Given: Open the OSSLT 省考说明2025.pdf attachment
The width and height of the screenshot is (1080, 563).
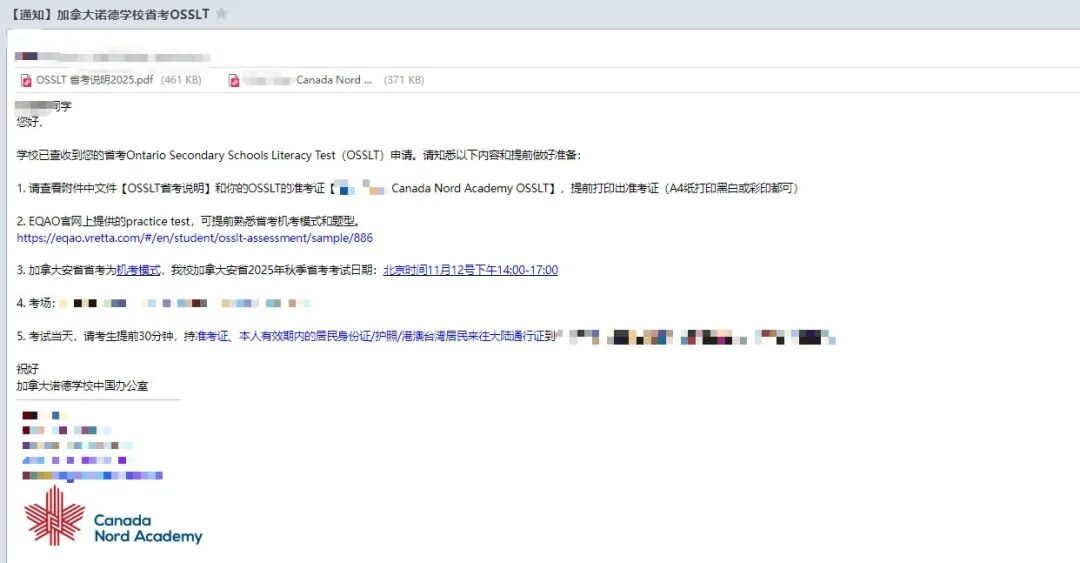Looking at the screenshot, I should click(x=94, y=80).
